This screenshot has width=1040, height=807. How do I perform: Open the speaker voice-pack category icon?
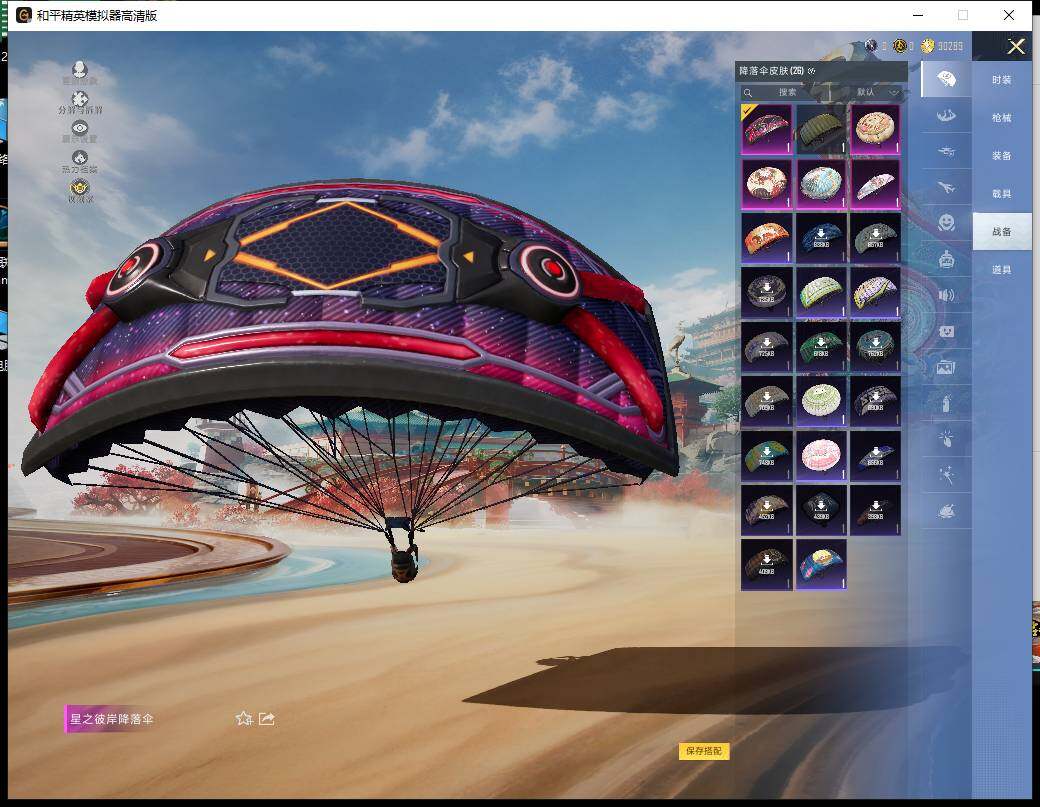[x=945, y=295]
